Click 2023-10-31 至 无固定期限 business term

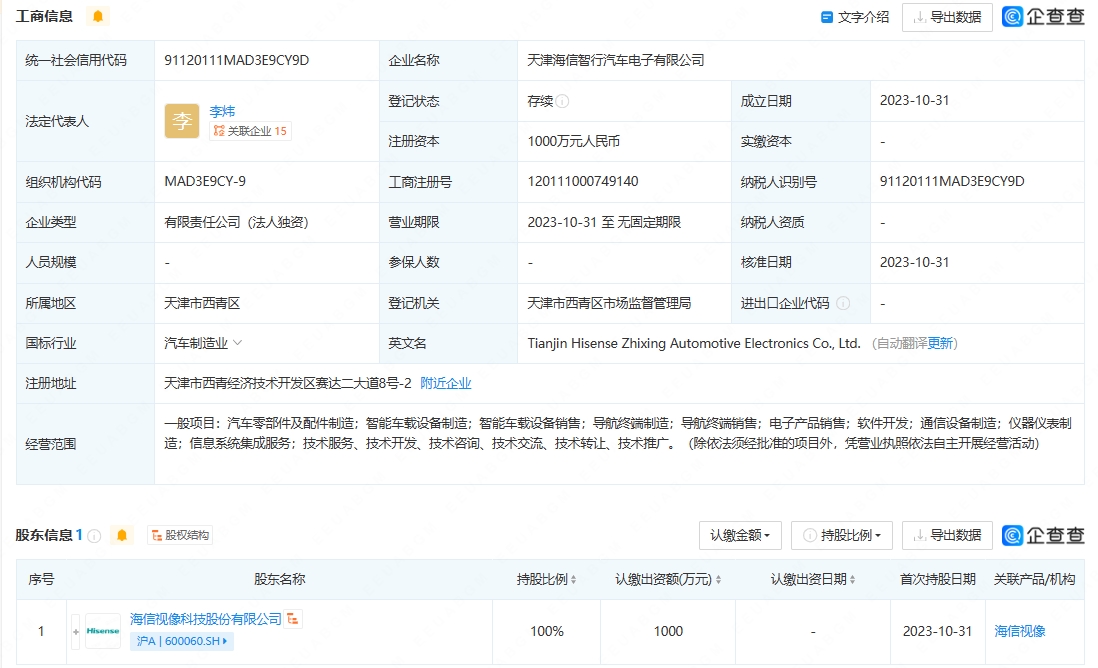point(604,222)
